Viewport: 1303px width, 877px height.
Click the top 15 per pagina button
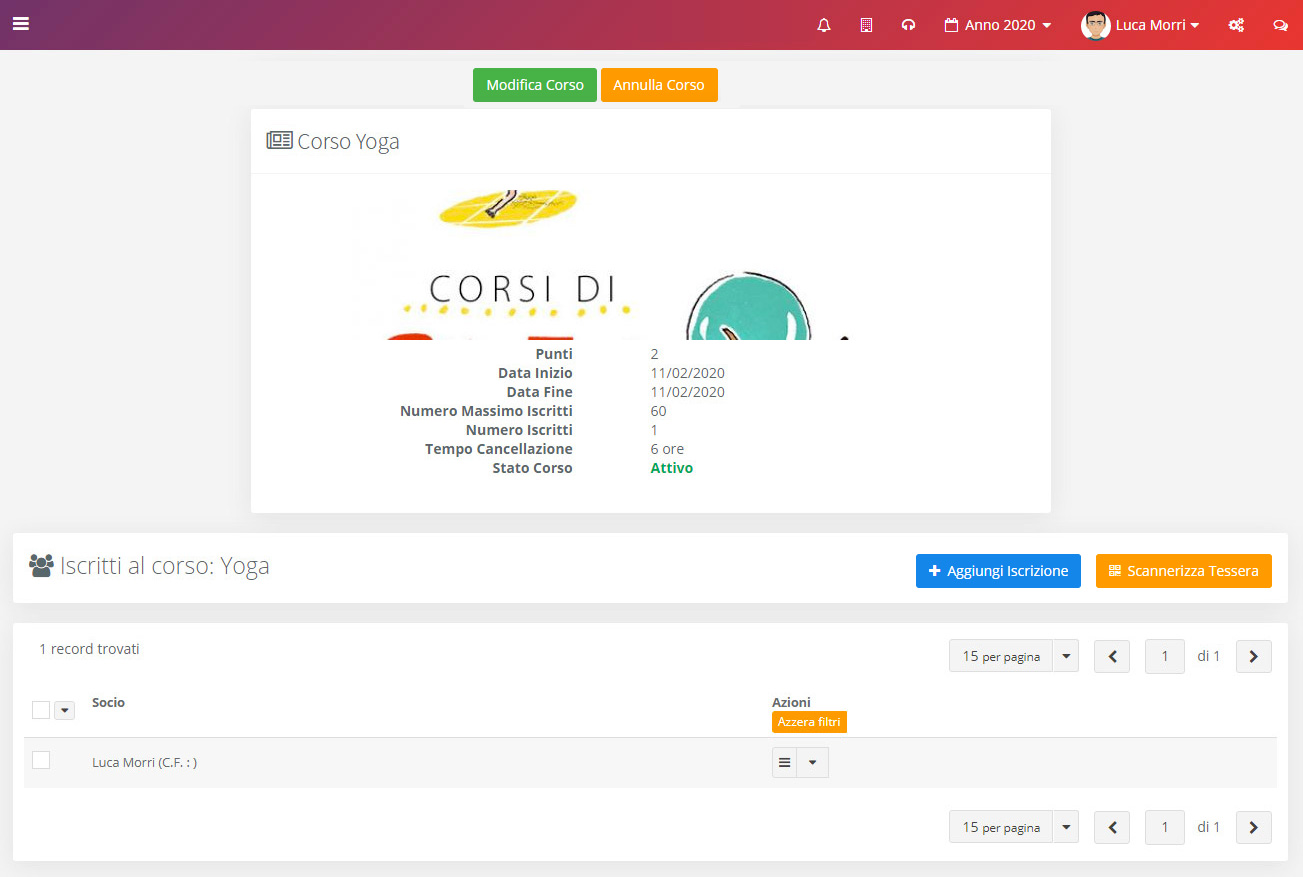[x=1000, y=656]
